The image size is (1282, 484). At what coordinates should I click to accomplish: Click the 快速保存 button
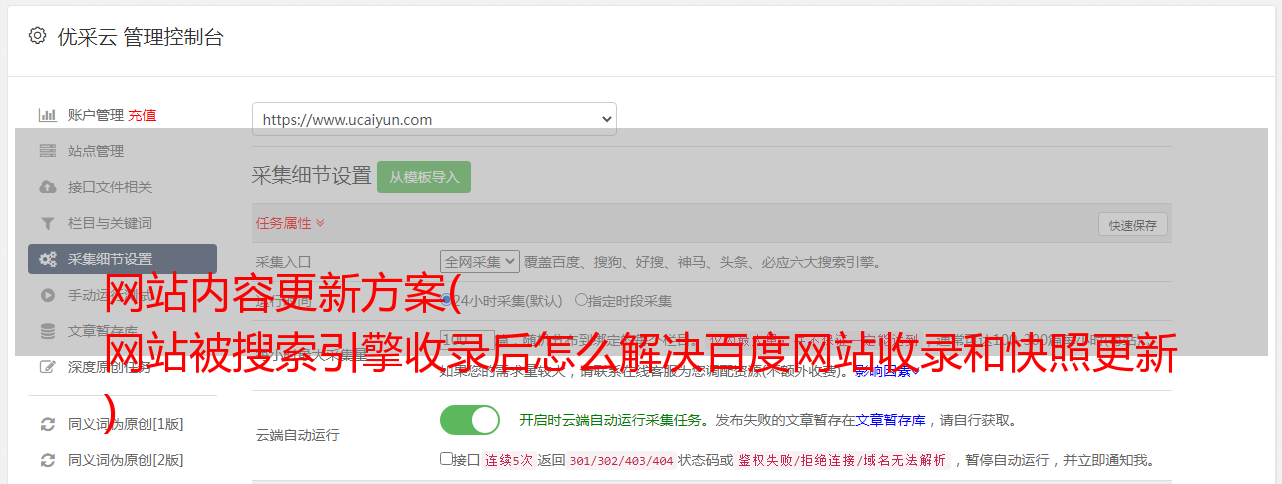[x=1132, y=225]
